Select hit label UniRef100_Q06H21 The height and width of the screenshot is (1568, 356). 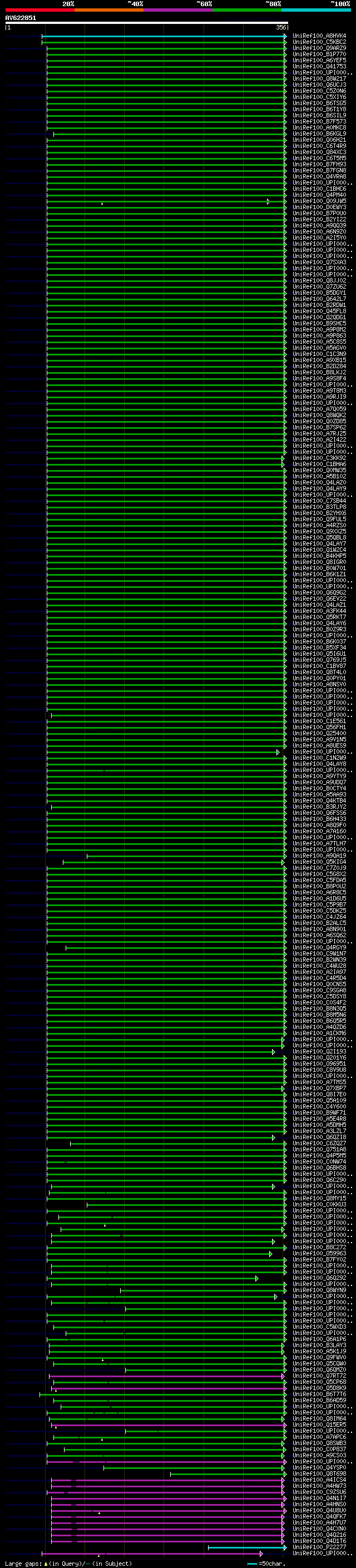pos(319,140)
